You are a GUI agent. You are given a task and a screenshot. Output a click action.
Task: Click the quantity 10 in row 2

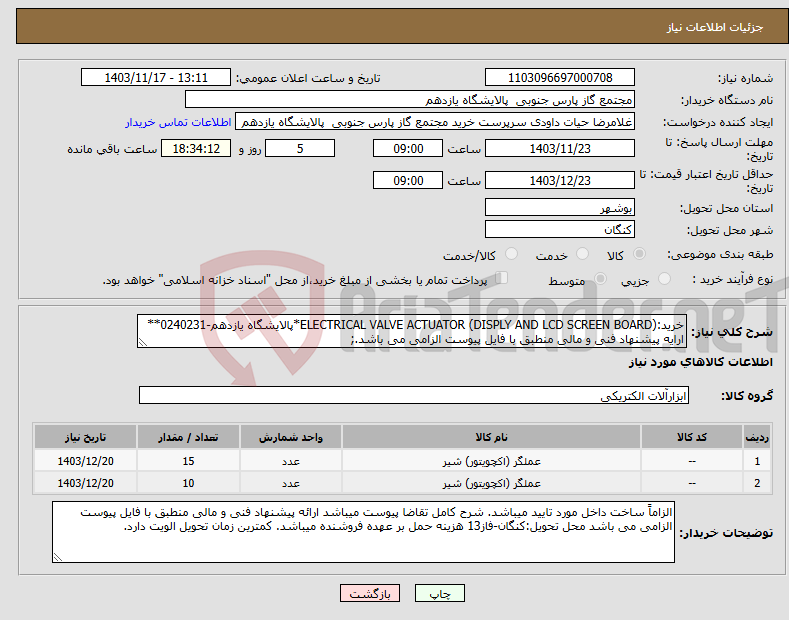[x=188, y=483]
